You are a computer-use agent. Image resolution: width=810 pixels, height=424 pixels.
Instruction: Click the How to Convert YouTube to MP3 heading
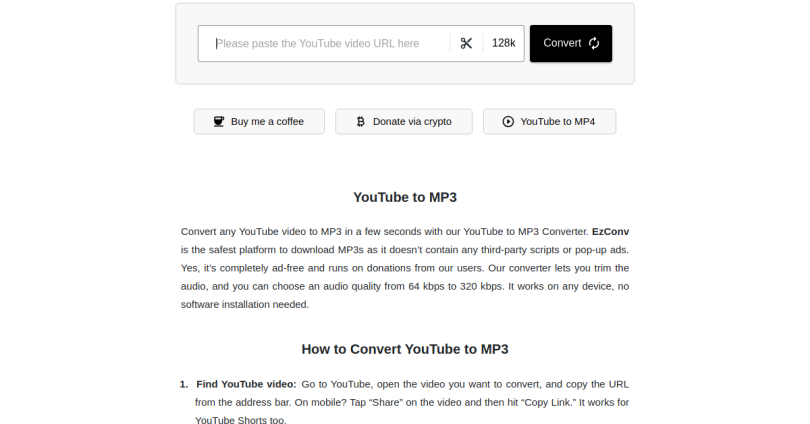point(405,349)
